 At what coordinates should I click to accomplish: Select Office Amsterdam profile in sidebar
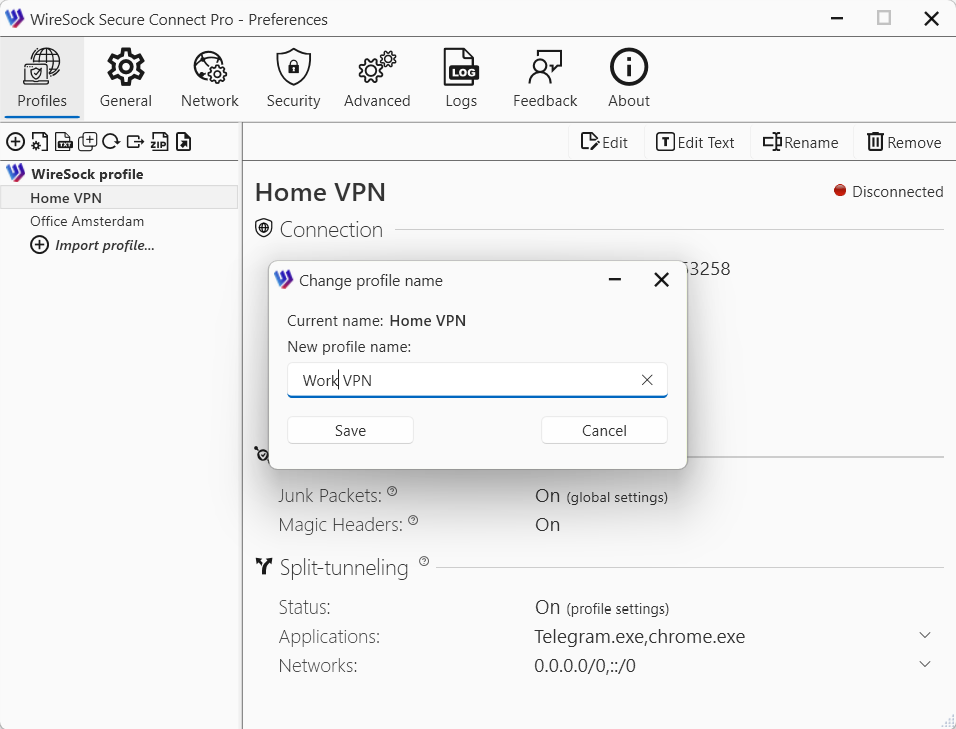tap(87, 221)
